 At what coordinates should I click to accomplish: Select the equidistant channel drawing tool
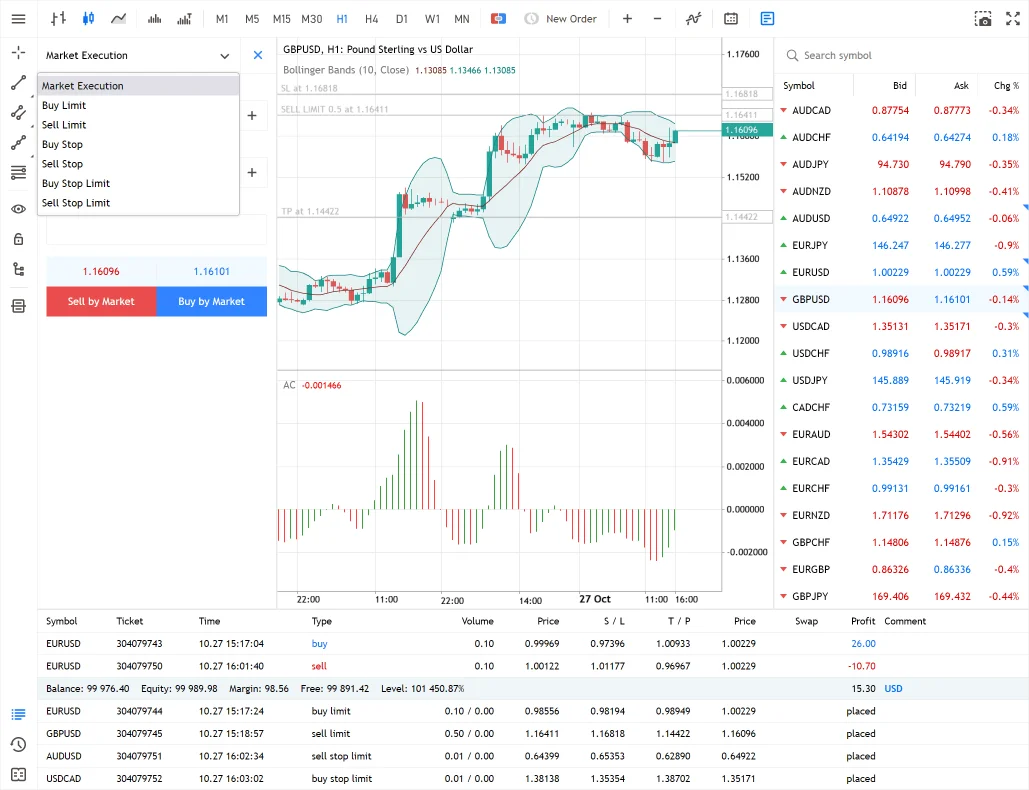pyautogui.click(x=17, y=113)
